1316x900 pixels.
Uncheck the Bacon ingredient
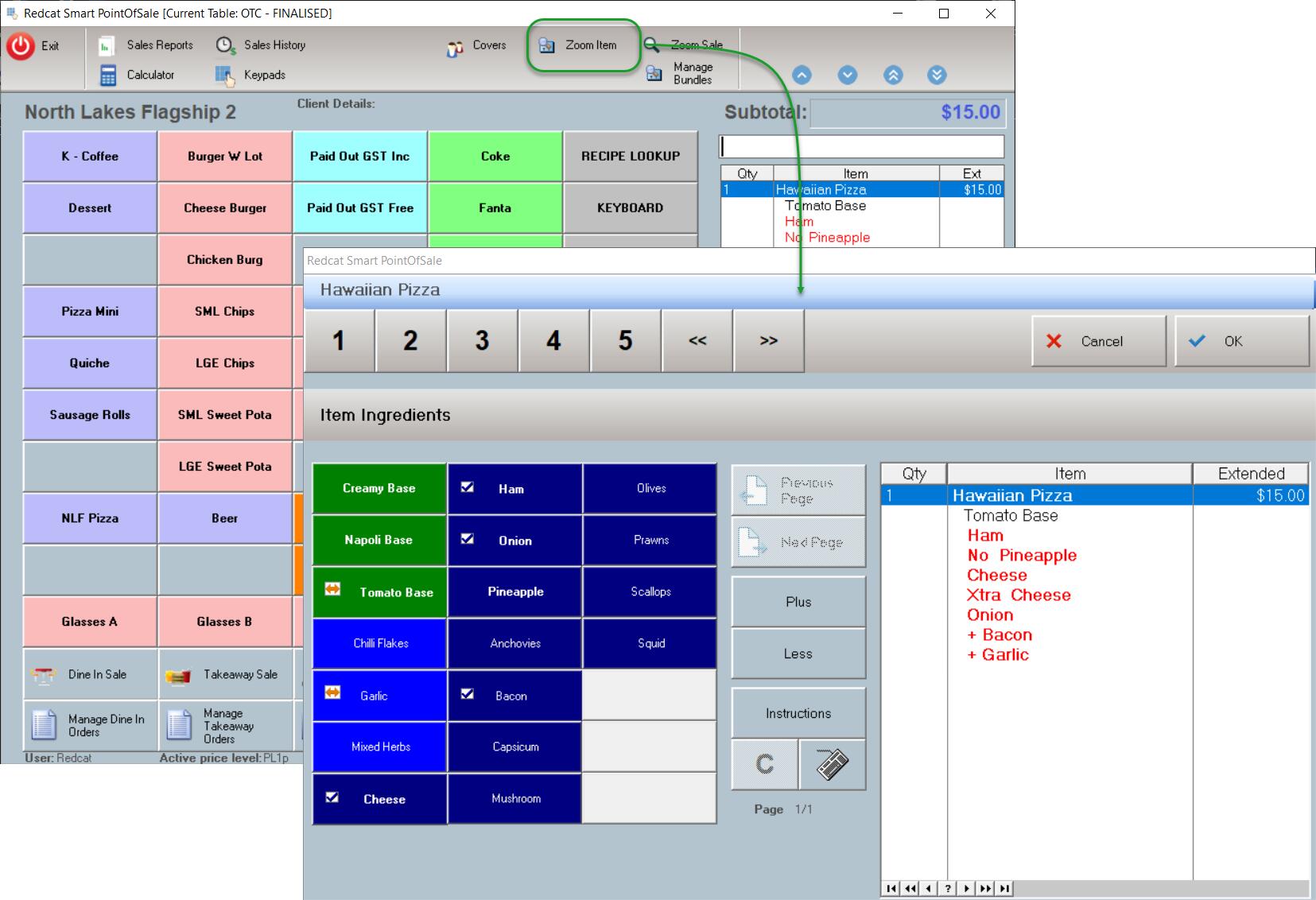pyautogui.click(x=468, y=694)
